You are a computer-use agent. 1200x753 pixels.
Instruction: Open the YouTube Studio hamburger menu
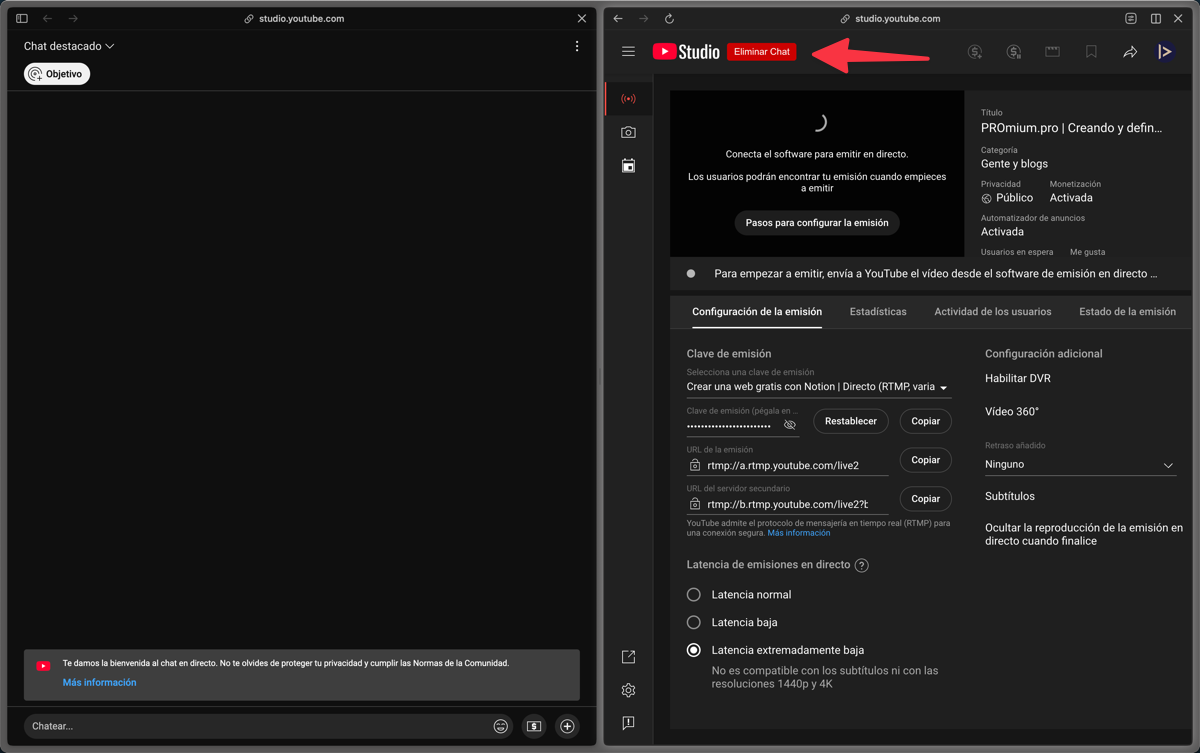tap(628, 52)
